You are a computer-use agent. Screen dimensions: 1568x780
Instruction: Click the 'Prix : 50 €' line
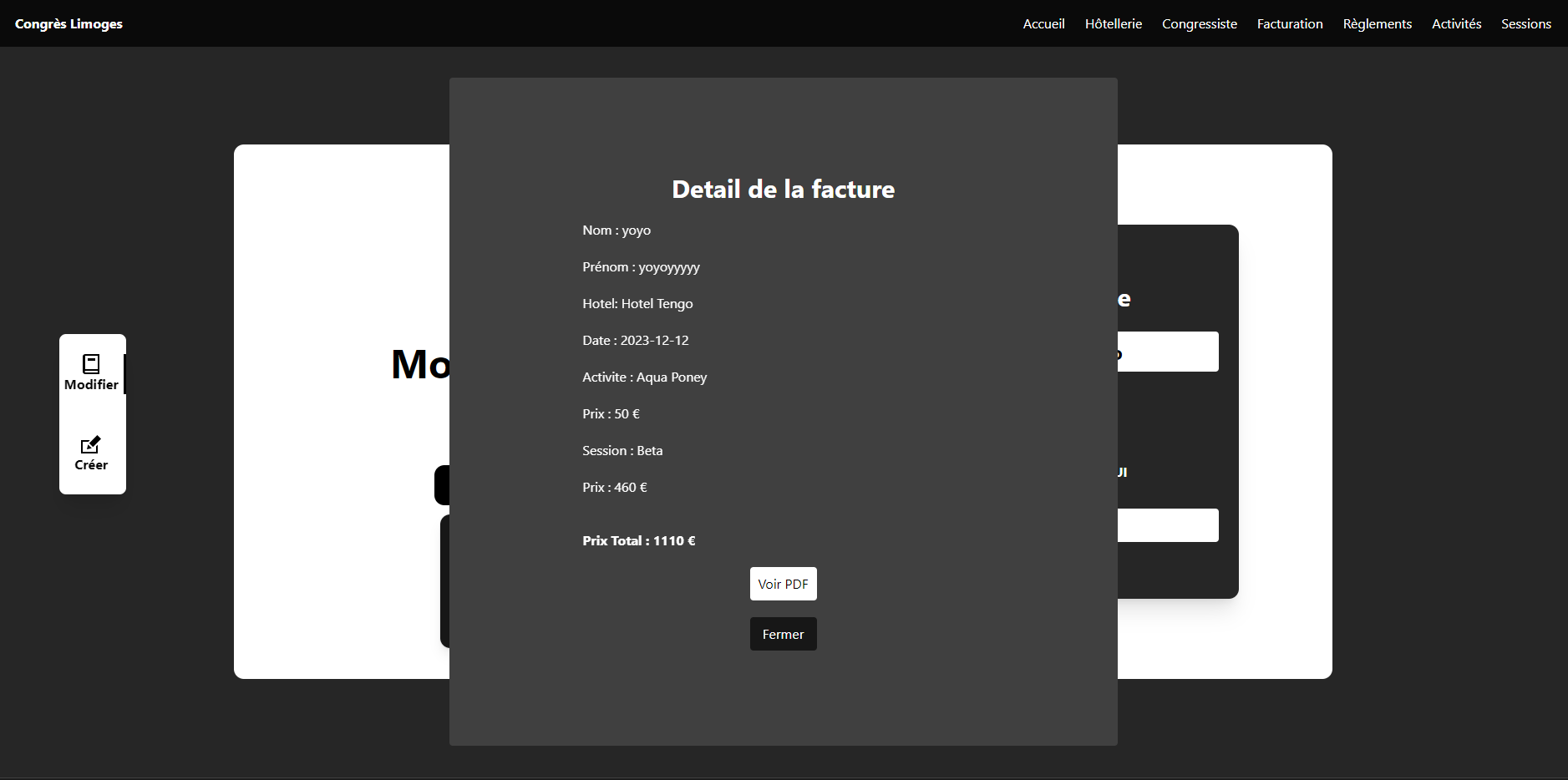[x=611, y=413]
